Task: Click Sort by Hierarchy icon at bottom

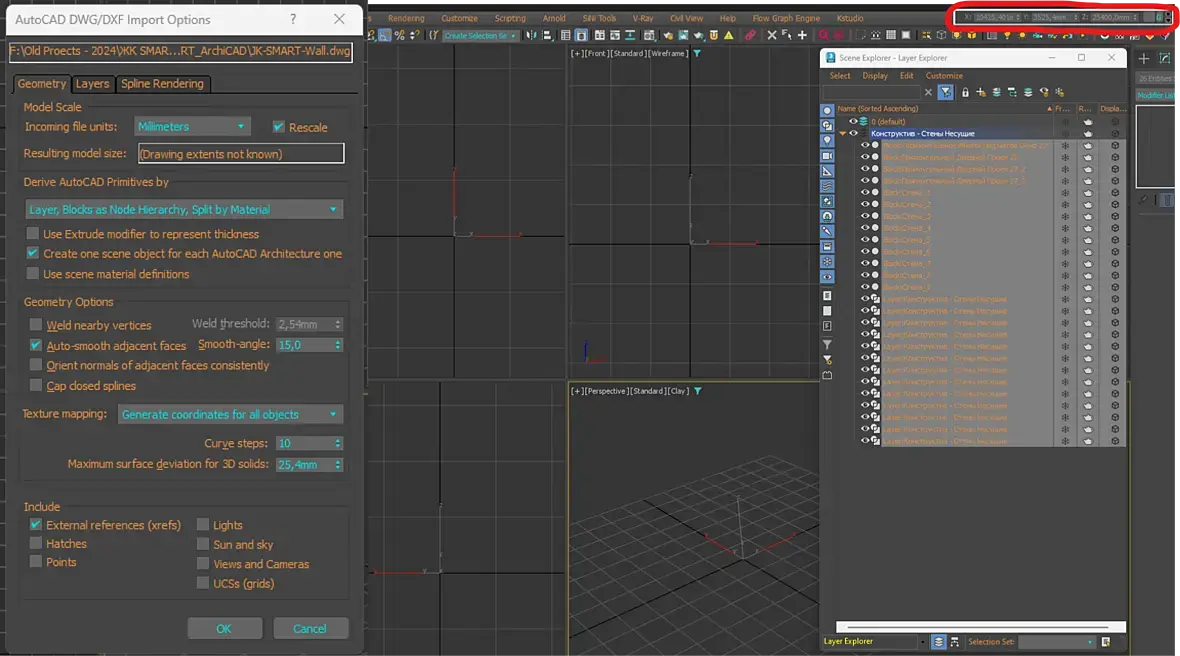Action: [955, 642]
